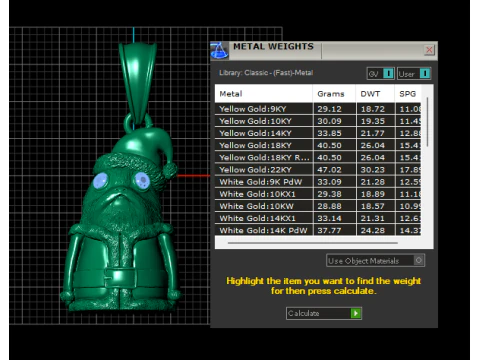Close the Metal Weights panel
The height and width of the screenshot is (360, 480).
point(429,50)
